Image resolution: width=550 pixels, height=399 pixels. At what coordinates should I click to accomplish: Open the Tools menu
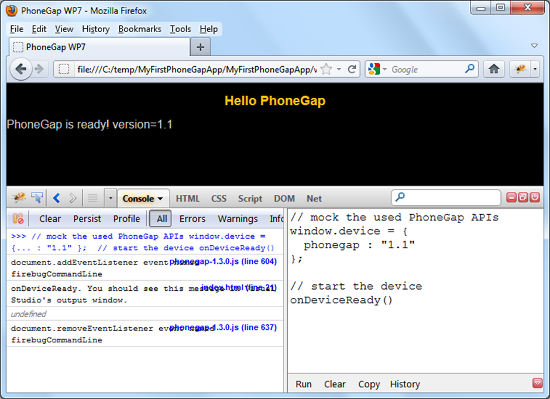(180, 29)
